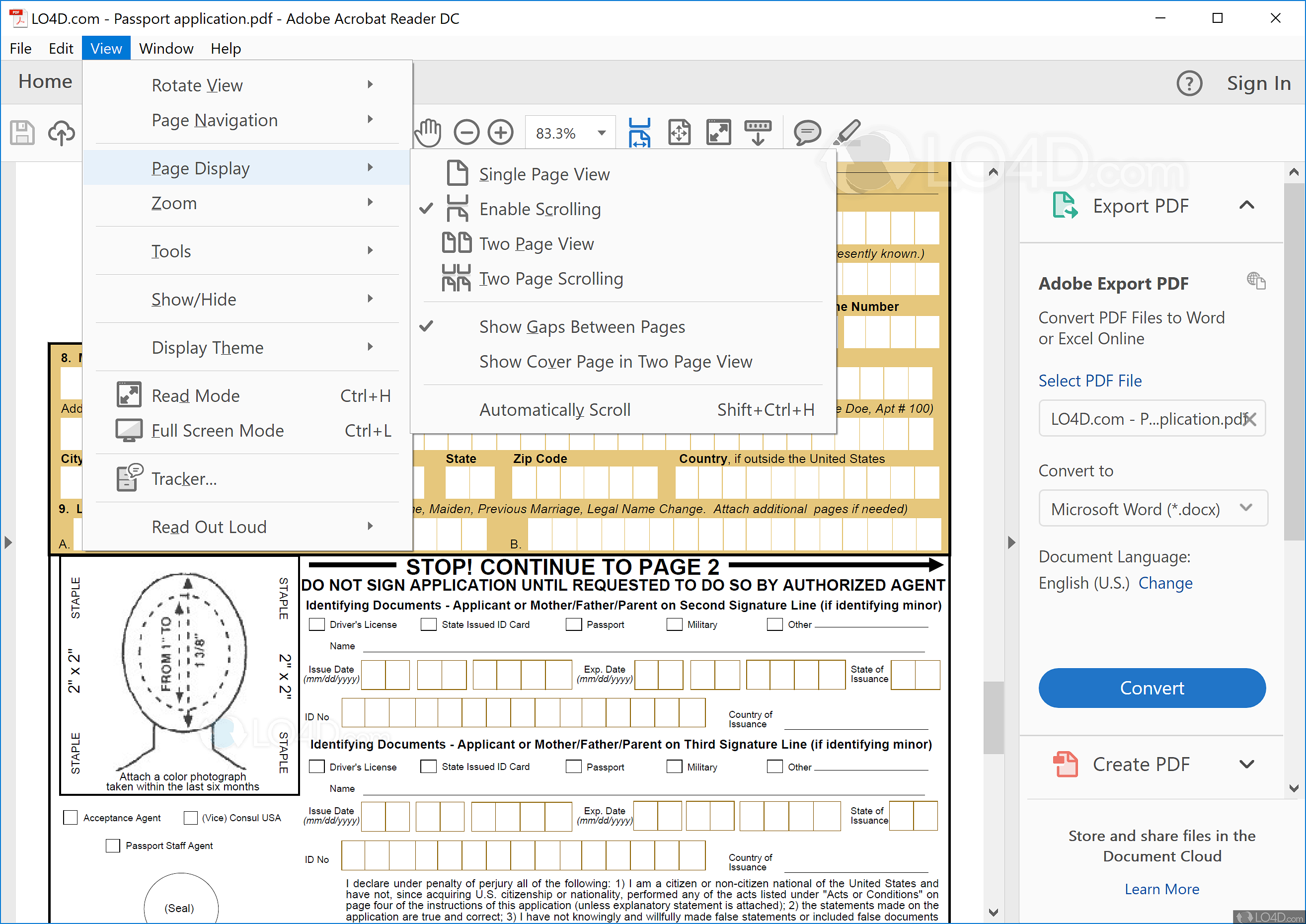Expand the Create PDF section
Screen dimensions: 1306x924
[1246, 764]
